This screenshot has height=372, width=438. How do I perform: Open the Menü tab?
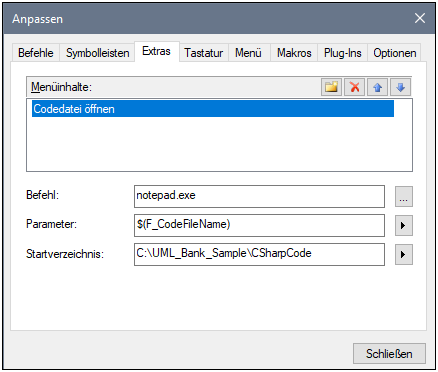(x=248, y=53)
